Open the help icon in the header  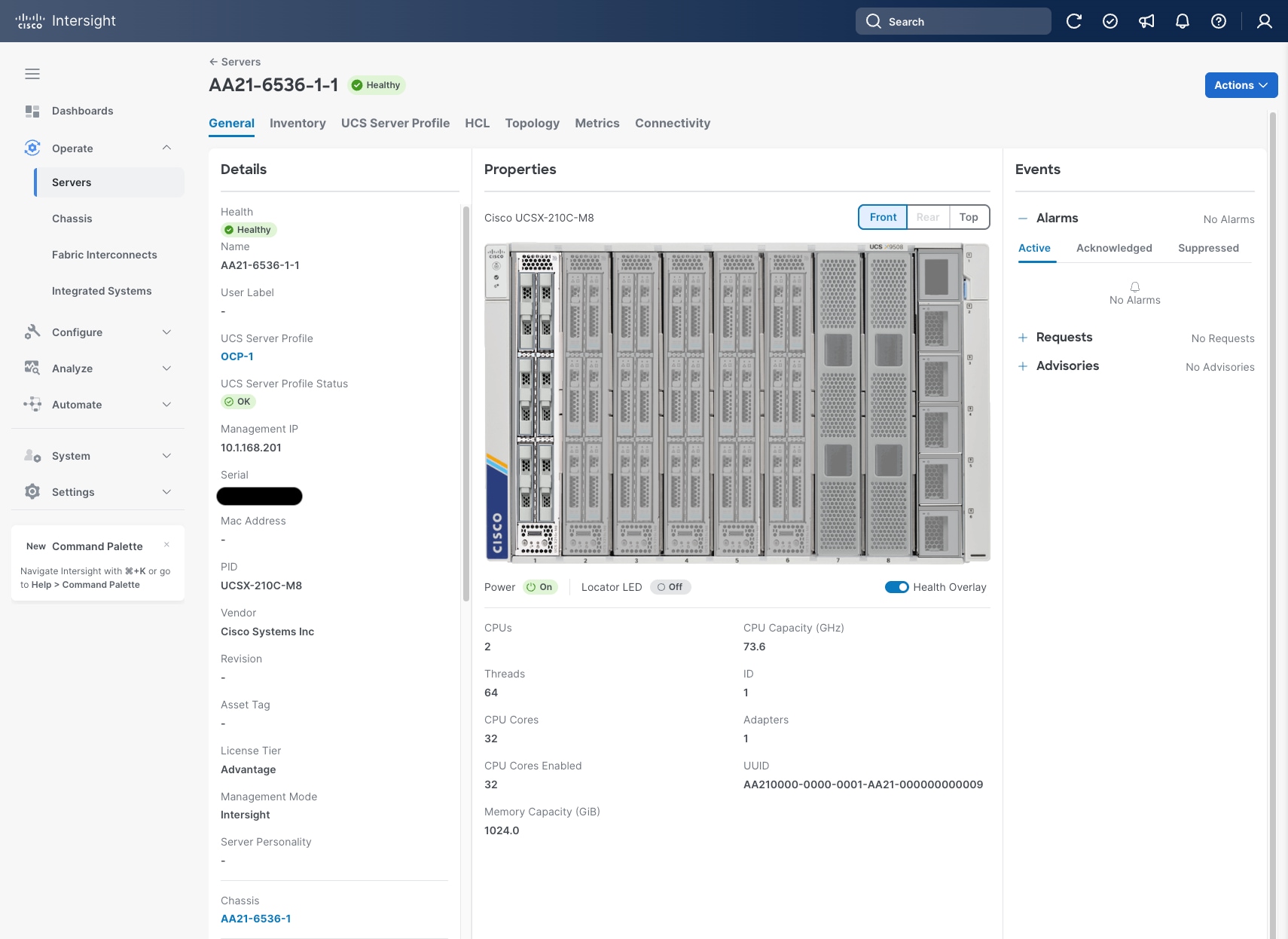click(1218, 21)
